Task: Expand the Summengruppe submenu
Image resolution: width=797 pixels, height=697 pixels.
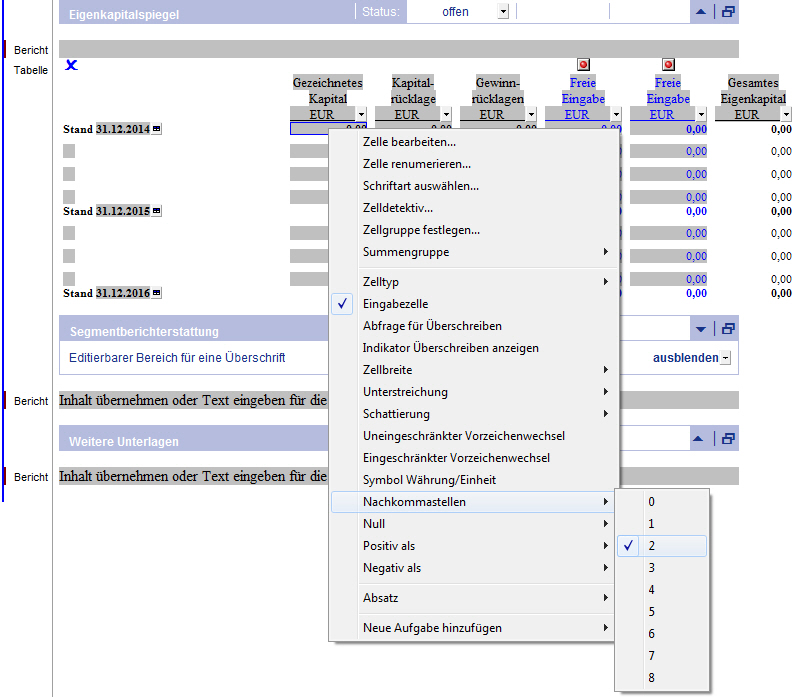Action: [471, 252]
